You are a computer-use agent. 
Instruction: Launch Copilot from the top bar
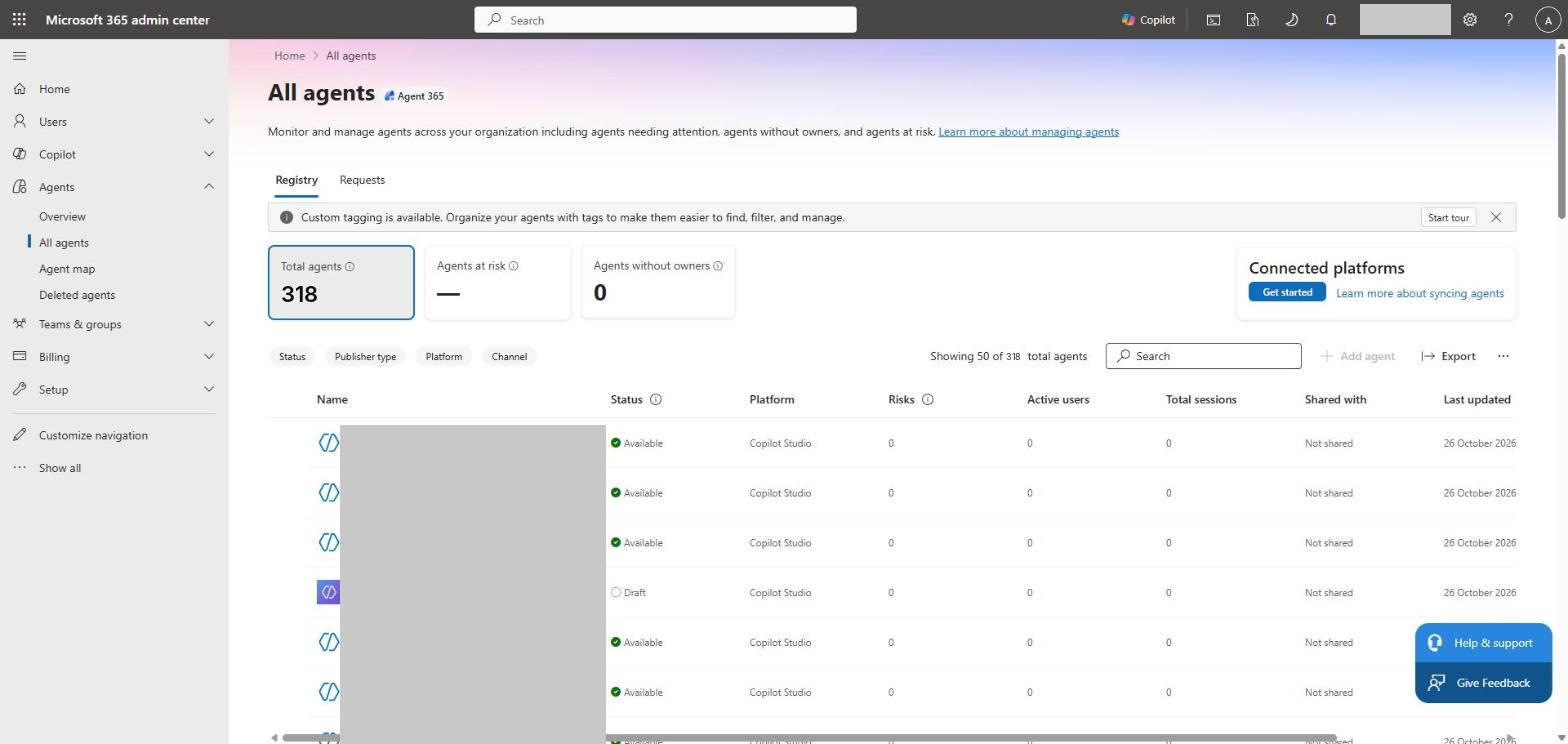click(x=1148, y=20)
